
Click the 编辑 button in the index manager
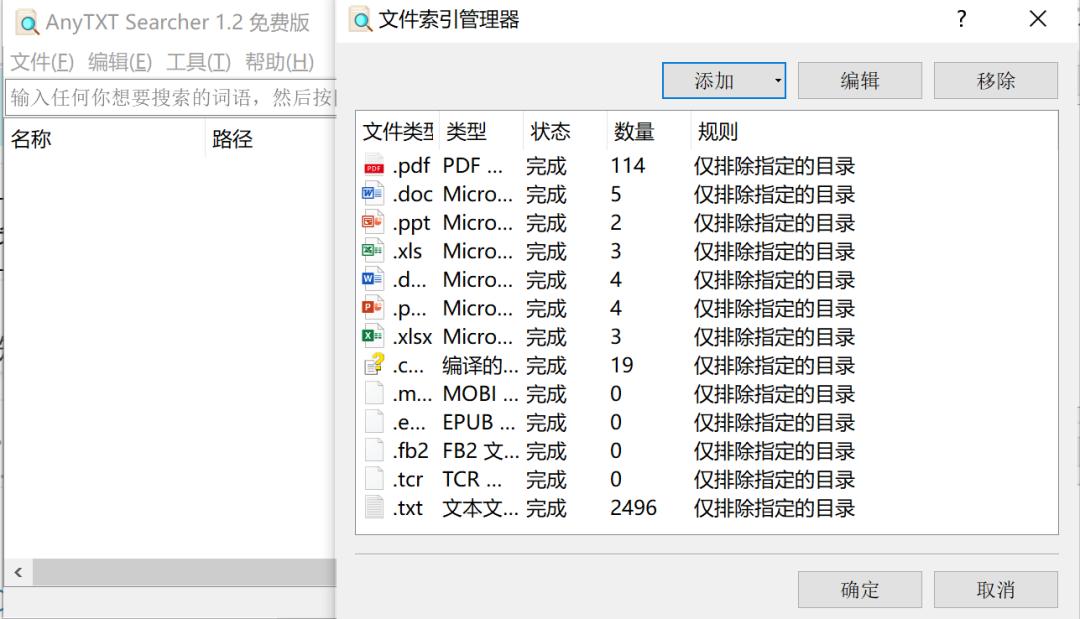coord(860,81)
